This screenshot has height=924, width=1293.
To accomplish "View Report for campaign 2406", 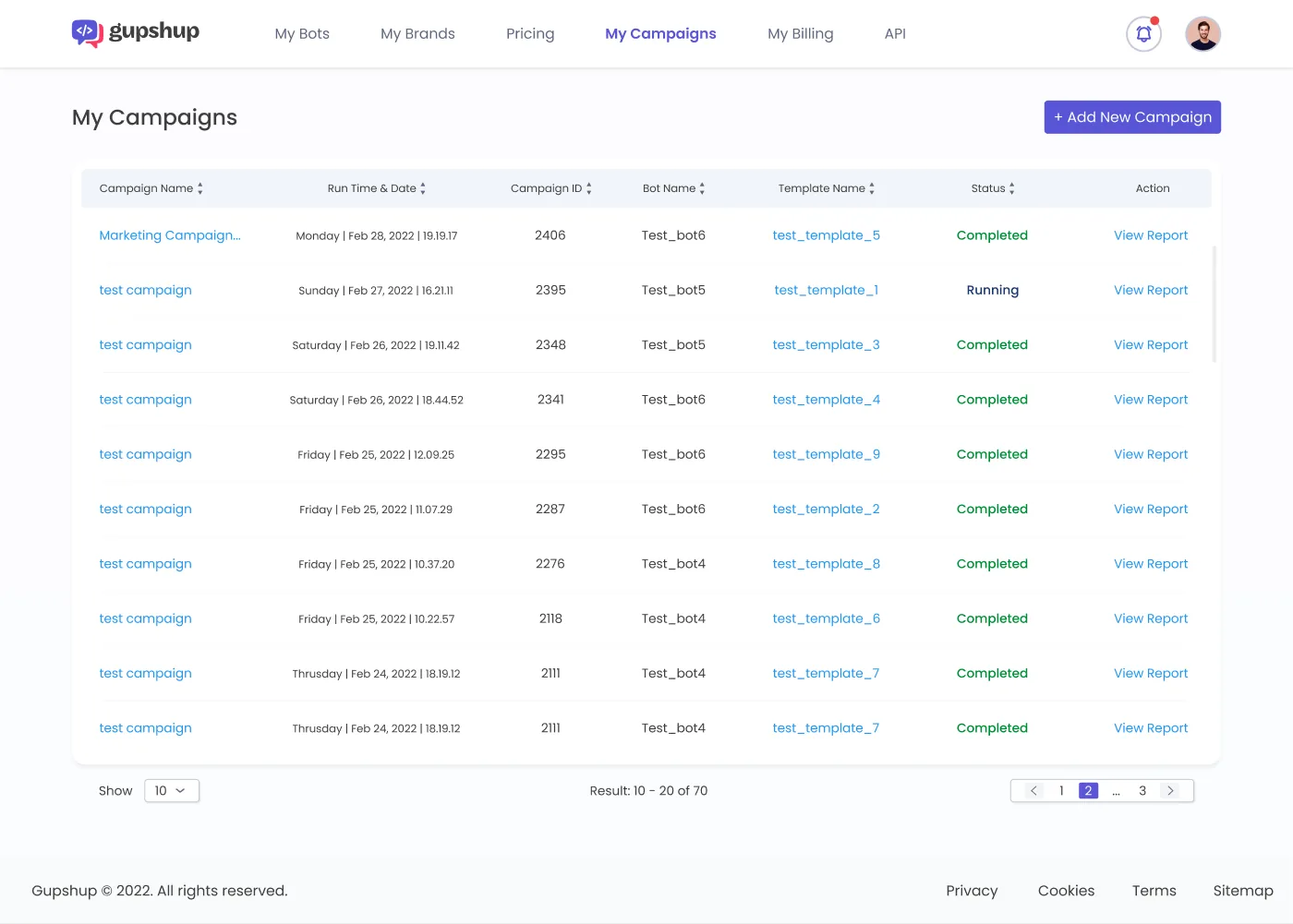I will coord(1151,235).
